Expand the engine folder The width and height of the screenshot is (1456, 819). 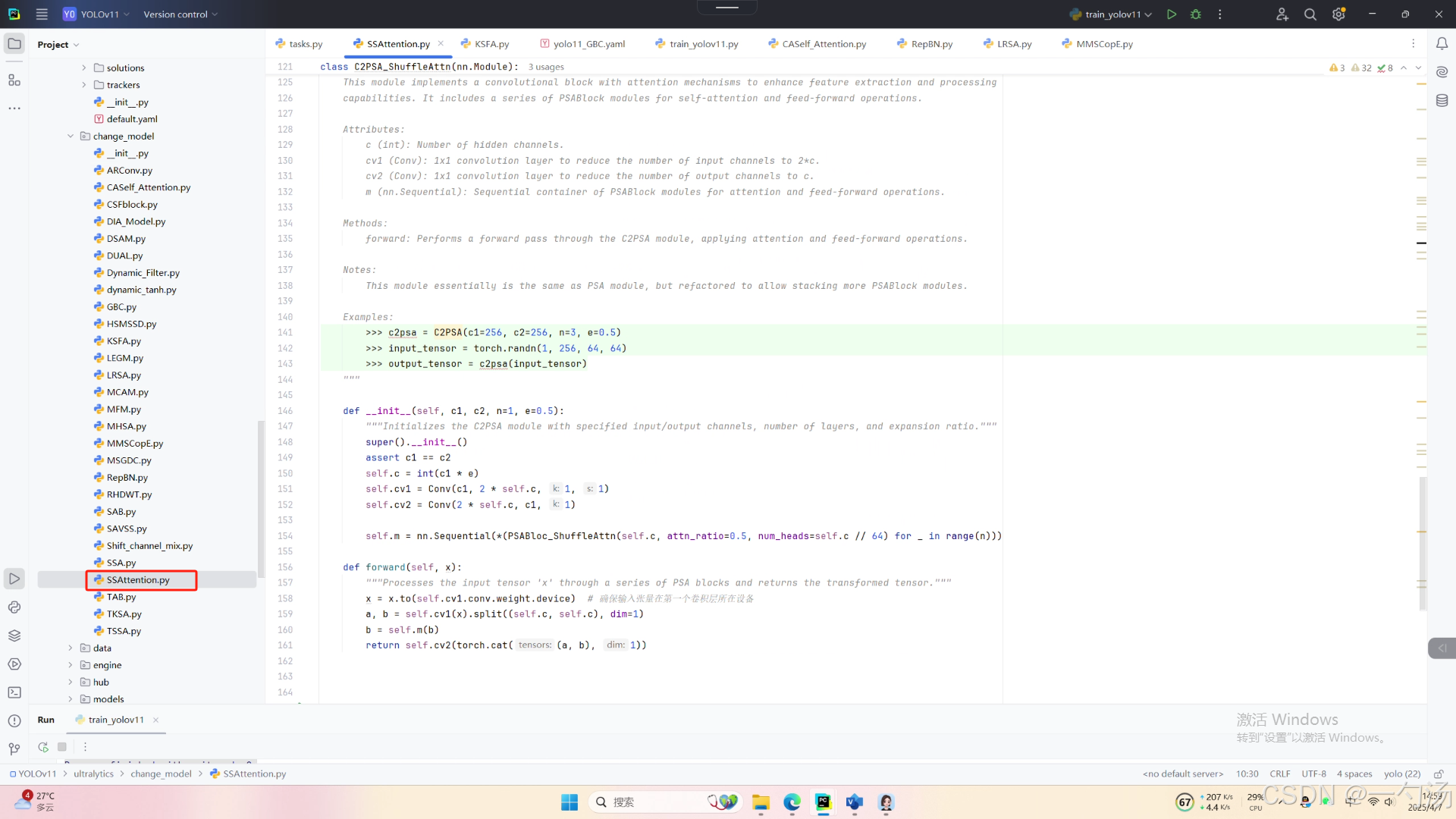(71, 665)
